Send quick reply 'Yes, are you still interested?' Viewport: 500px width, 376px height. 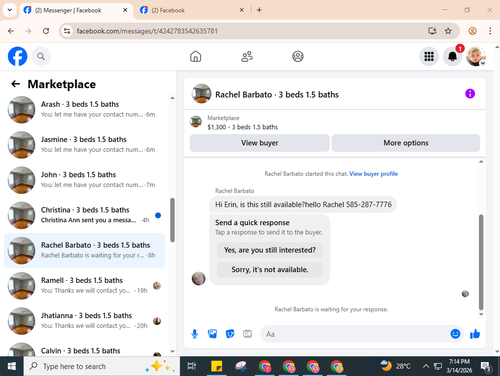click(x=270, y=250)
